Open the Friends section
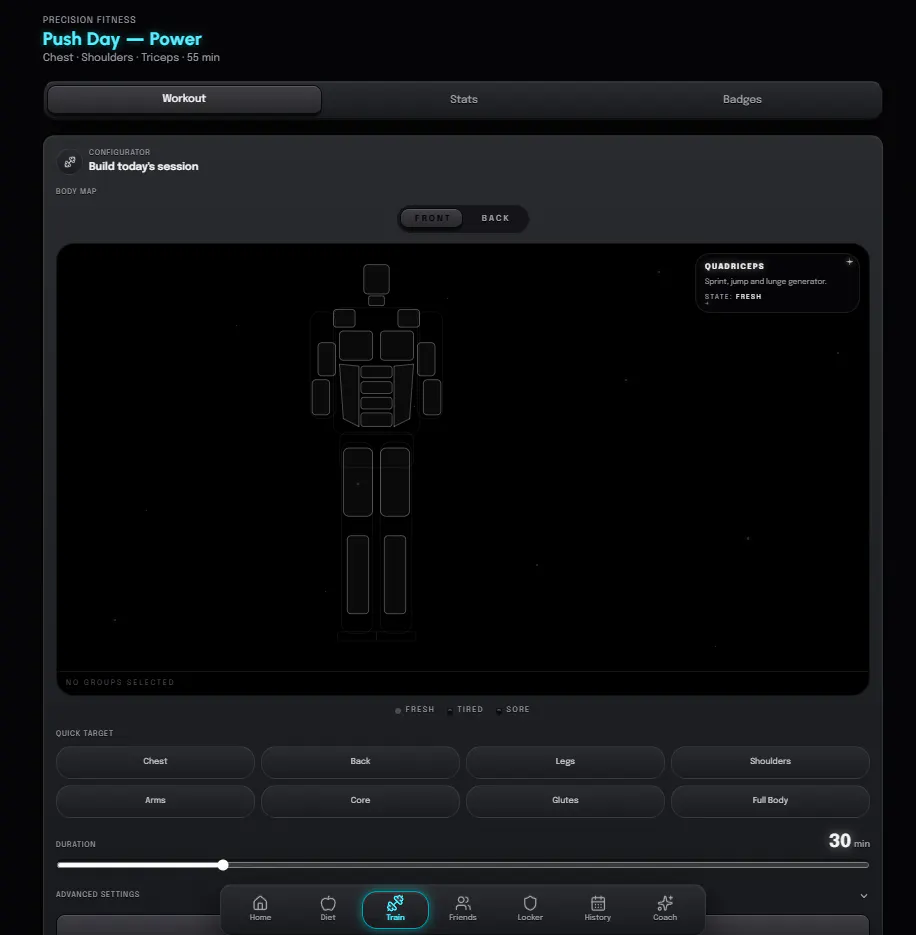Image resolution: width=916 pixels, height=935 pixels. [462, 909]
